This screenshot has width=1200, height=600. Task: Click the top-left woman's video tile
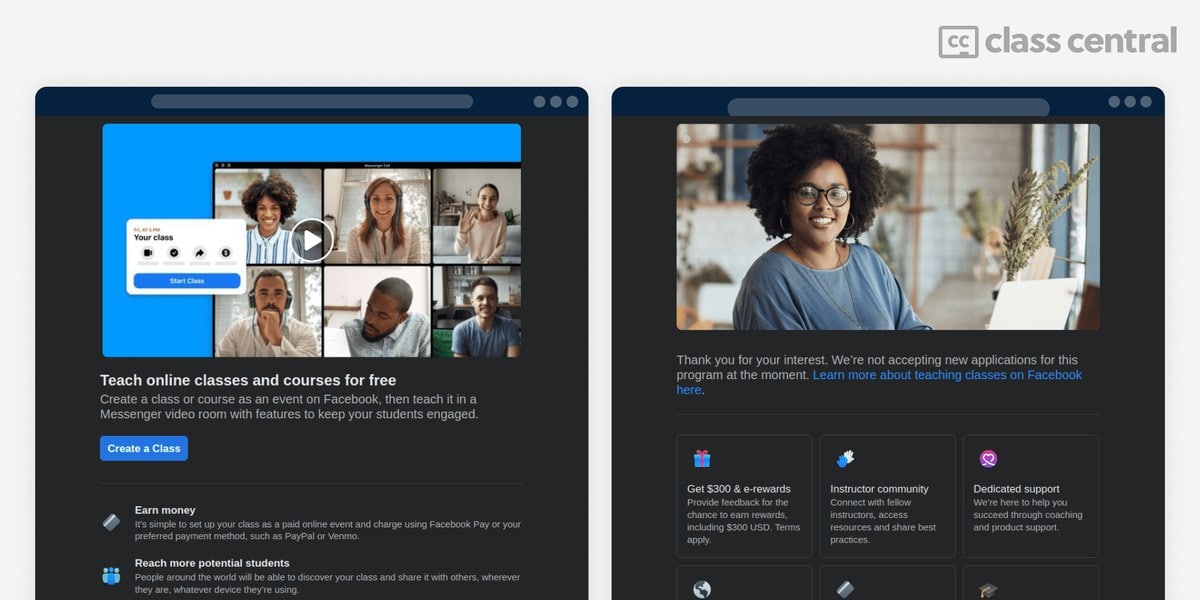pyautogui.click(x=268, y=216)
